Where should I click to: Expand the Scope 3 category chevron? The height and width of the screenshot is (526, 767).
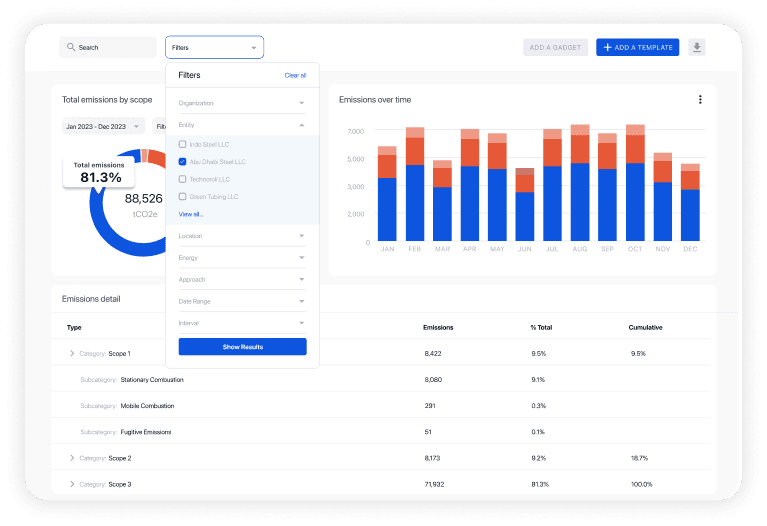[x=72, y=483]
